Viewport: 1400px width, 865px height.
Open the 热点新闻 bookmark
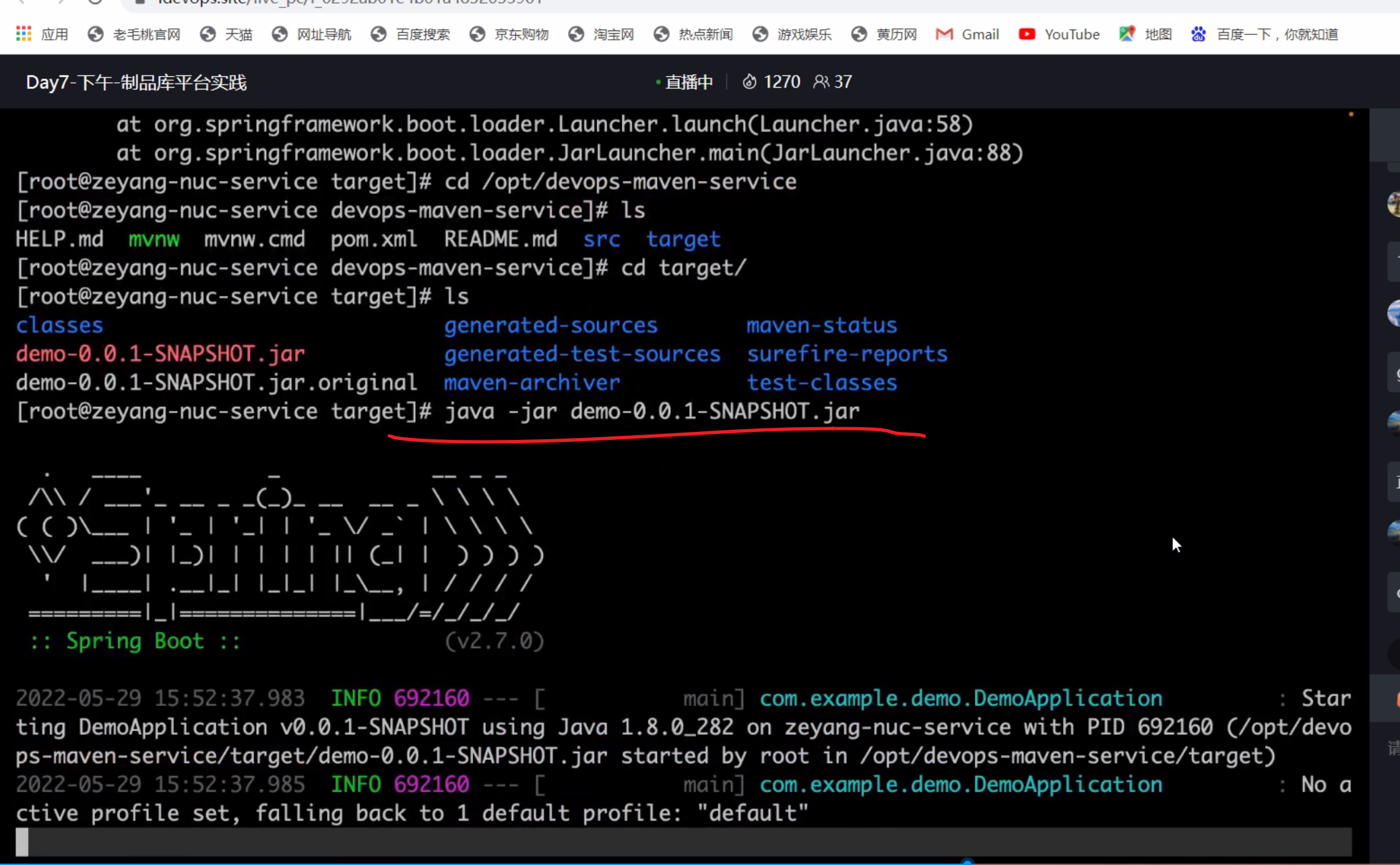tap(693, 34)
